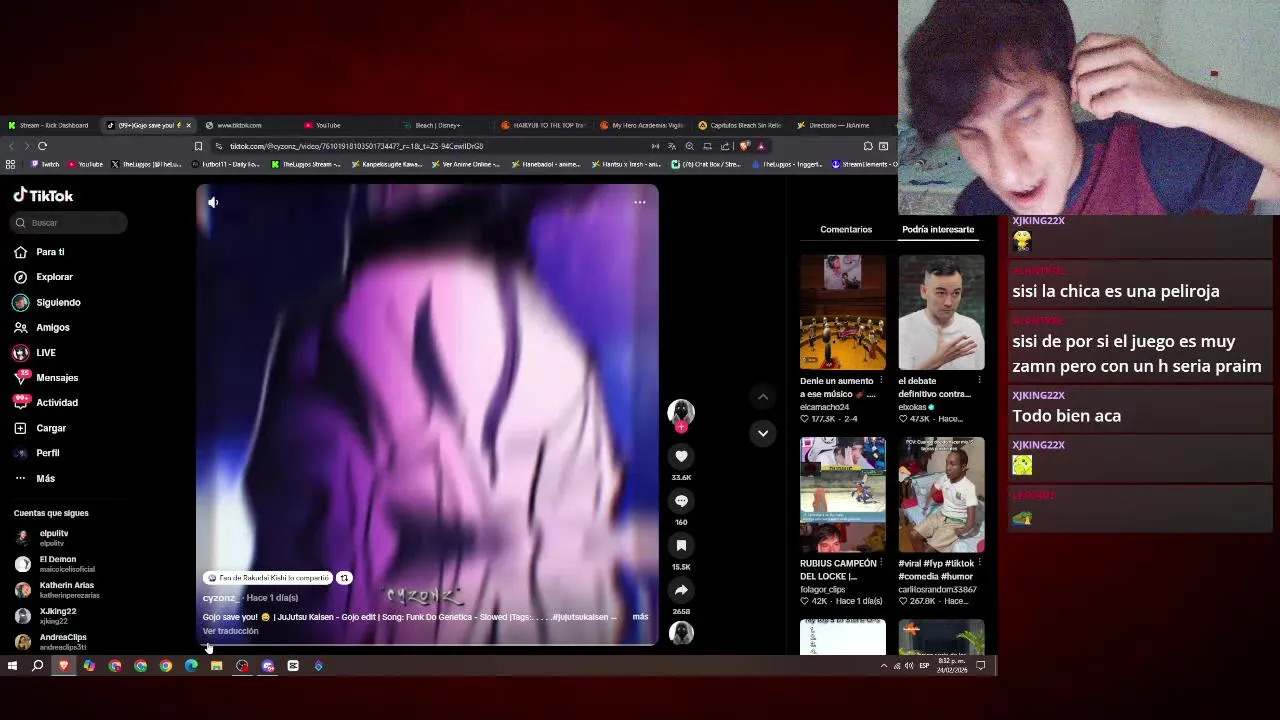
Task: Open the 'RUBIUS CAMPEÓN' video thumbnail
Action: 842,494
